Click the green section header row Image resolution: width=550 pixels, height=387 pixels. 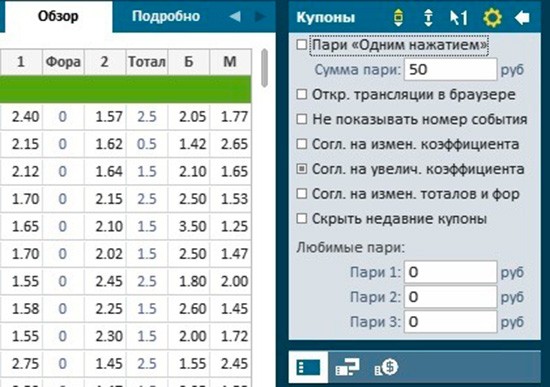point(126,89)
